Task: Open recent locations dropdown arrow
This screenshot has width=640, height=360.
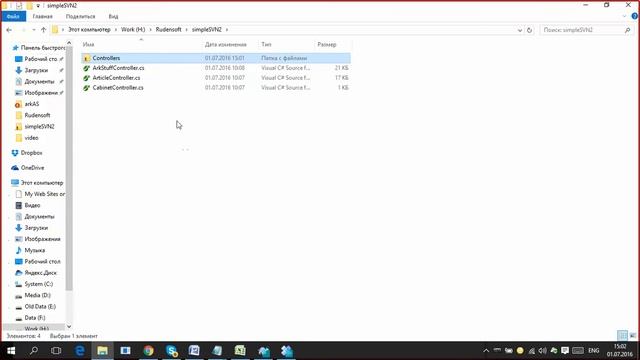Action: pos(33,30)
